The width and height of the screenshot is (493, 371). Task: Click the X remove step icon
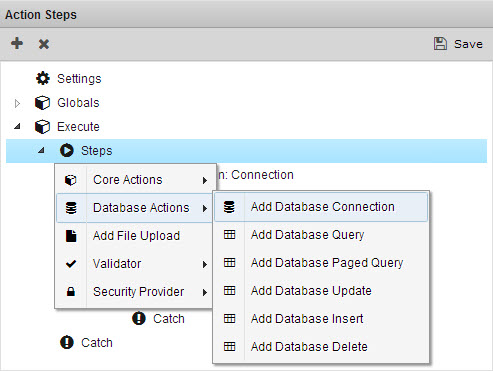tap(44, 44)
